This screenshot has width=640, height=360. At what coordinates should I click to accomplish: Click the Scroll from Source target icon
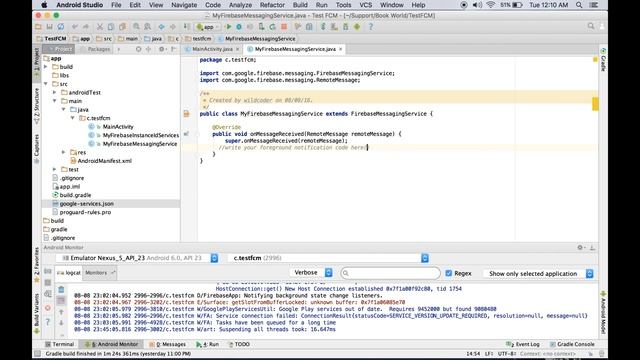click(138, 49)
